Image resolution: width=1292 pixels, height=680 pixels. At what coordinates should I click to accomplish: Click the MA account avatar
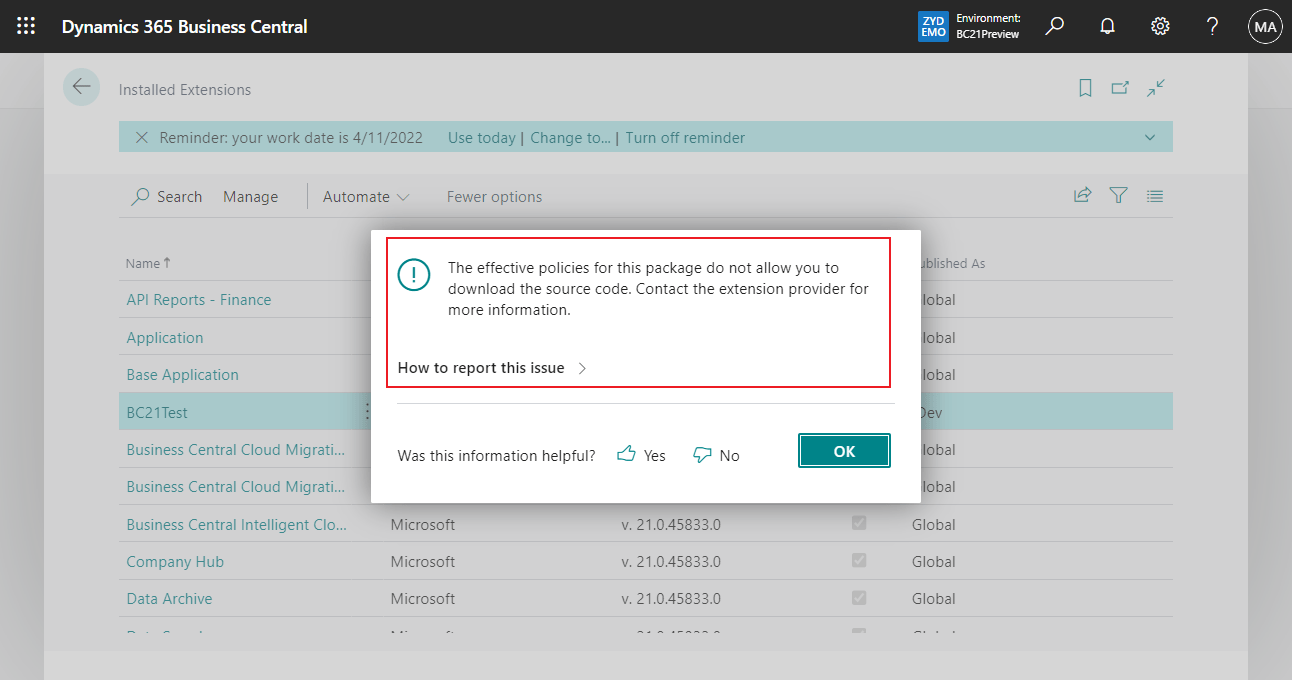pos(1265,25)
